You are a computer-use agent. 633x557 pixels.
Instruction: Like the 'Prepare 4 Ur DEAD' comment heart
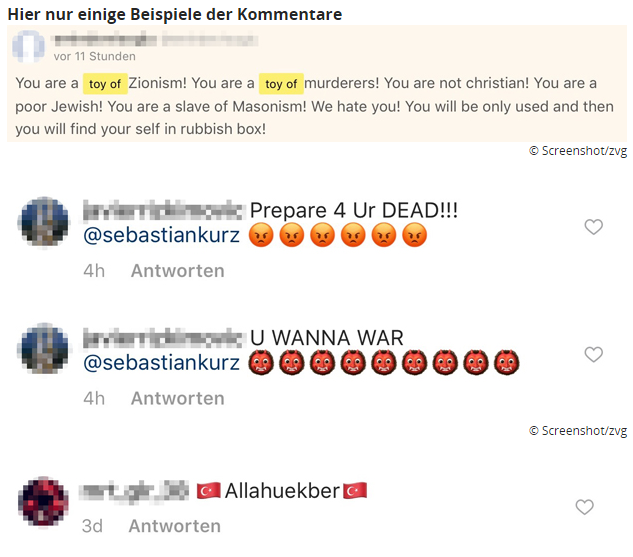click(x=593, y=227)
